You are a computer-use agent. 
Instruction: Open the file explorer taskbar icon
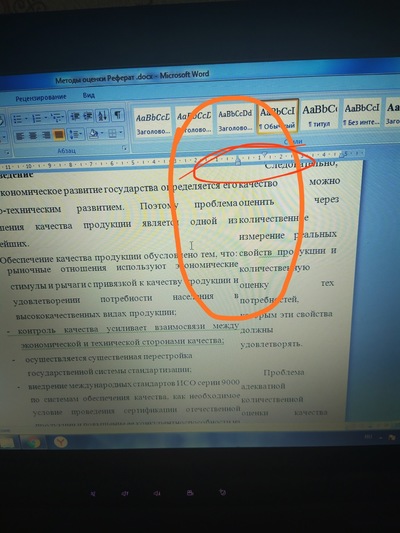7,443
